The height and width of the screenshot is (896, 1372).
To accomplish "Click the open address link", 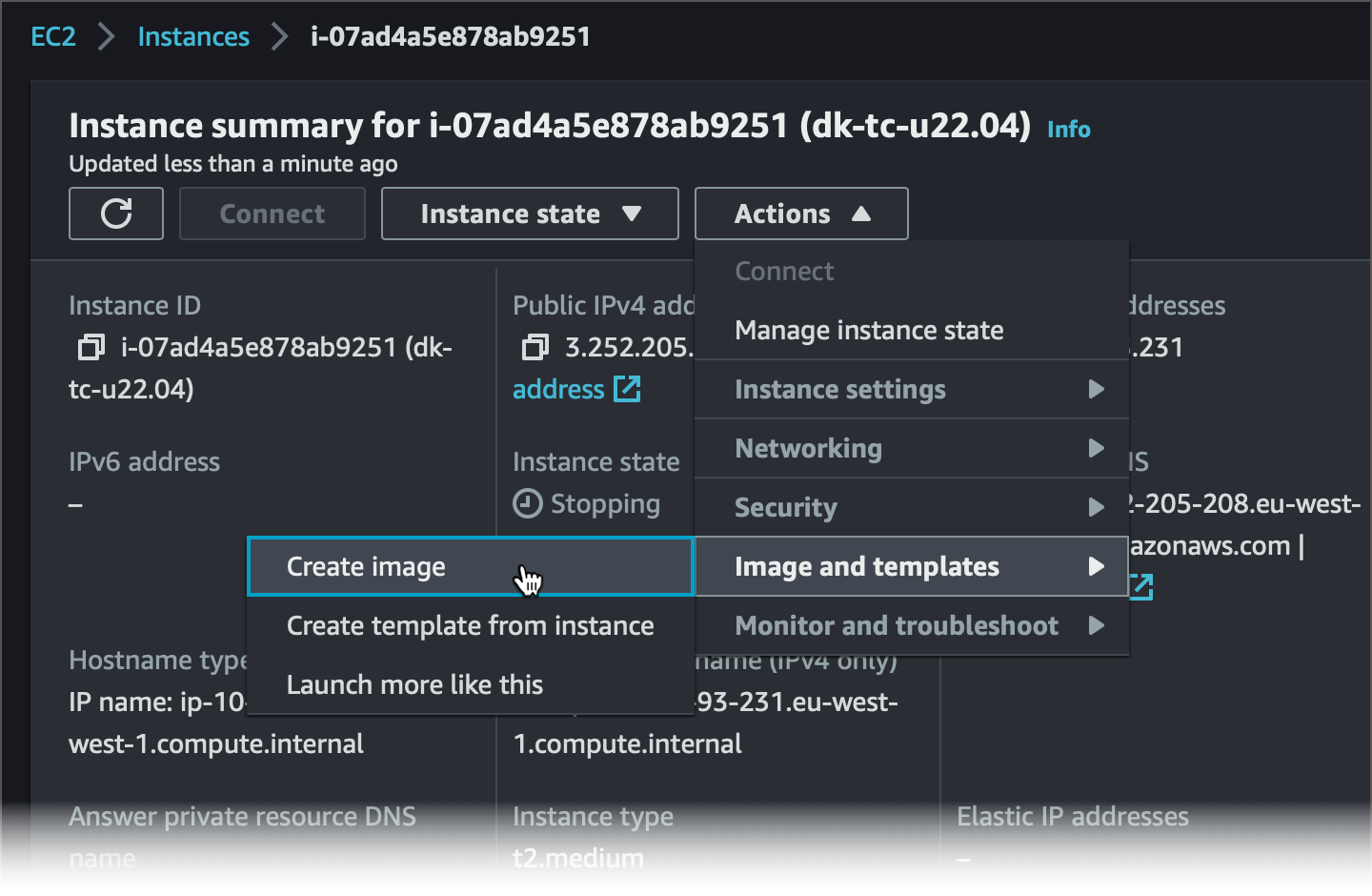I will tap(558, 389).
